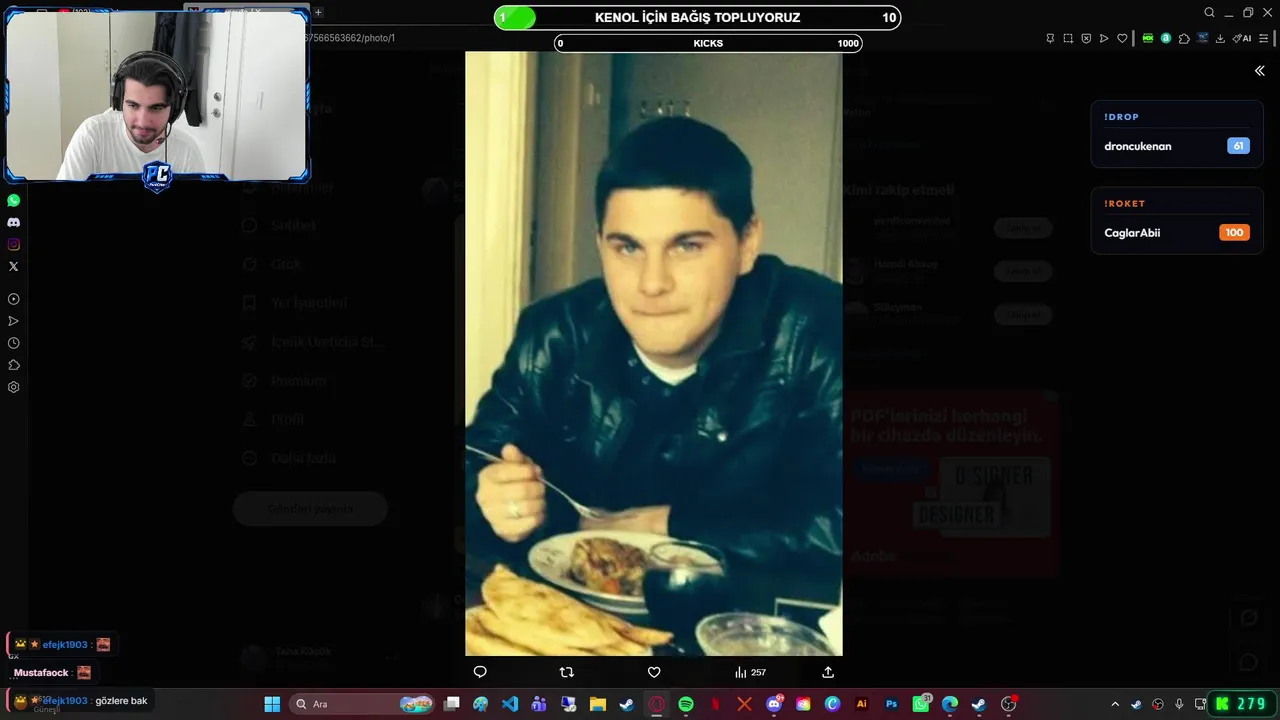Screen dimensions: 1280x720
Task: Click the KICKS progress bar
Action: click(x=708, y=43)
